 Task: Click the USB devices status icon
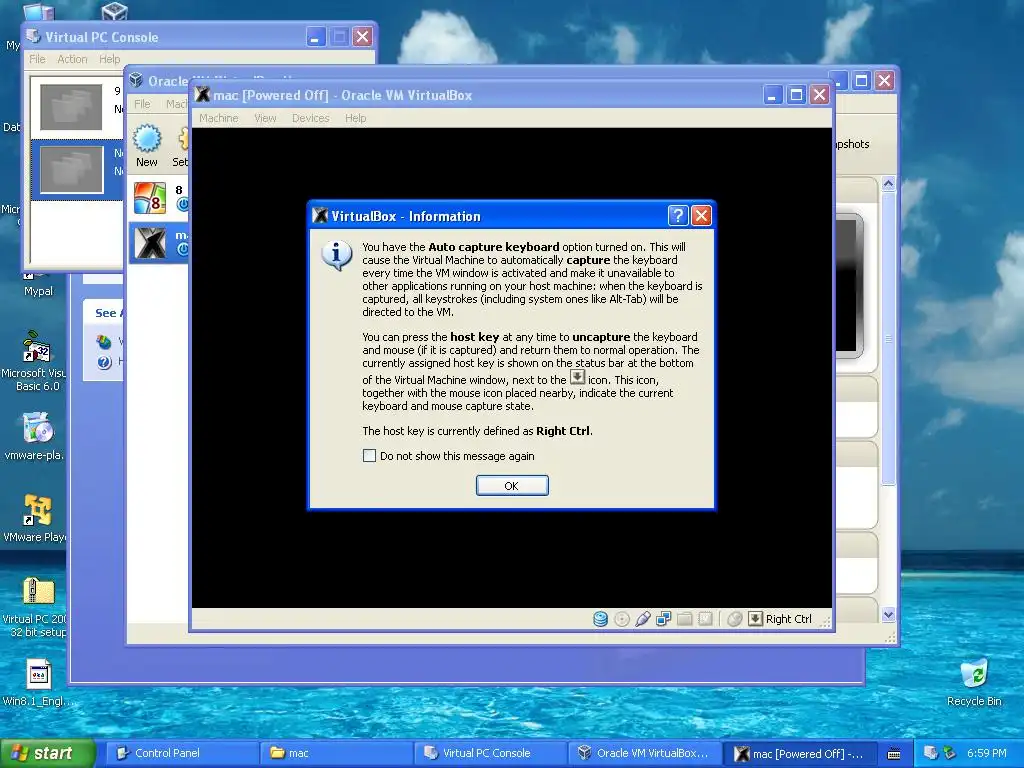[x=643, y=618]
